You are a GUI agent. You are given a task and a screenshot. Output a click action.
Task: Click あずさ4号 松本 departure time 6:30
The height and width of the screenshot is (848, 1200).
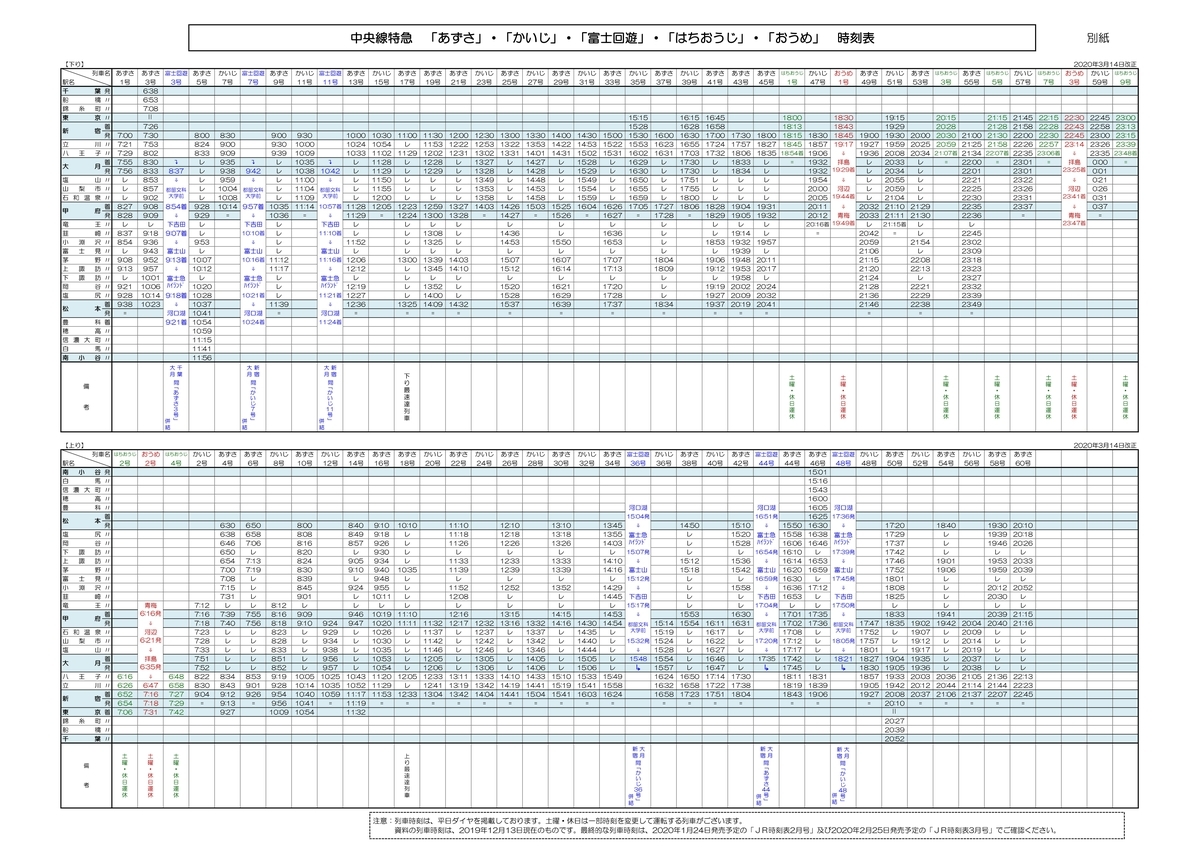228,525
